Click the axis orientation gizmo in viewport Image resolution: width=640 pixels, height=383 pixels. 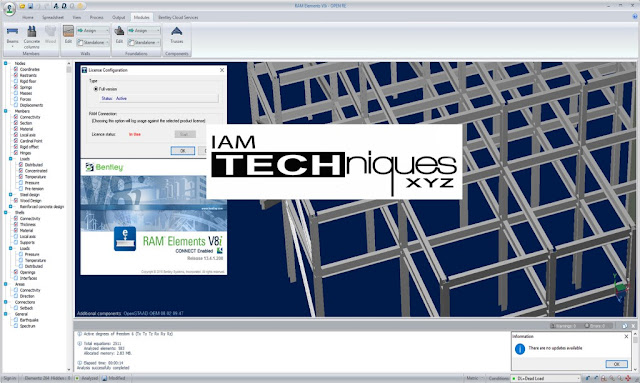(x=620, y=288)
